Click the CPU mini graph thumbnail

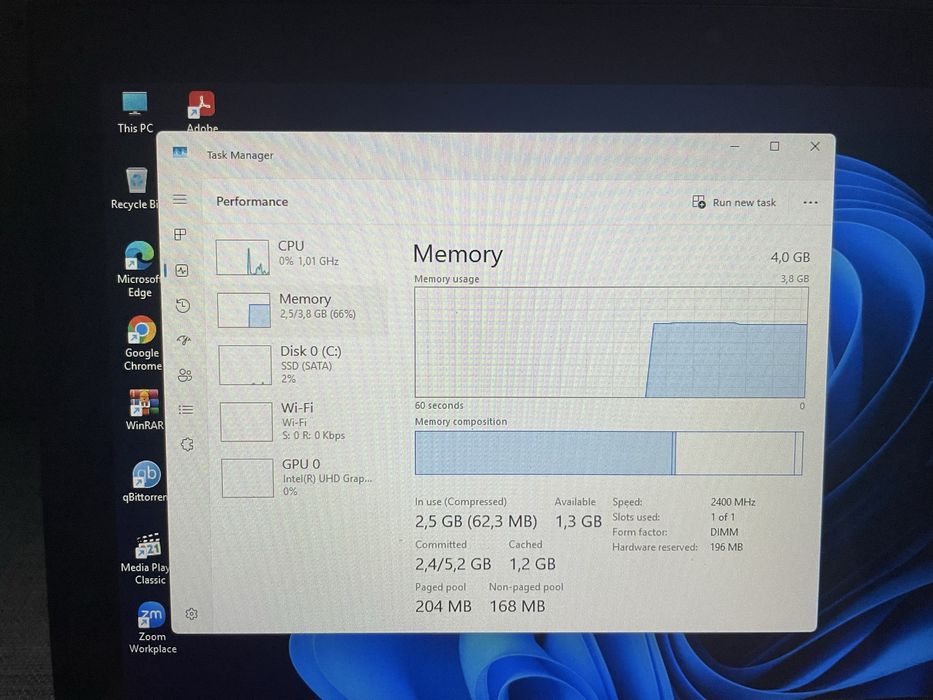[242, 257]
